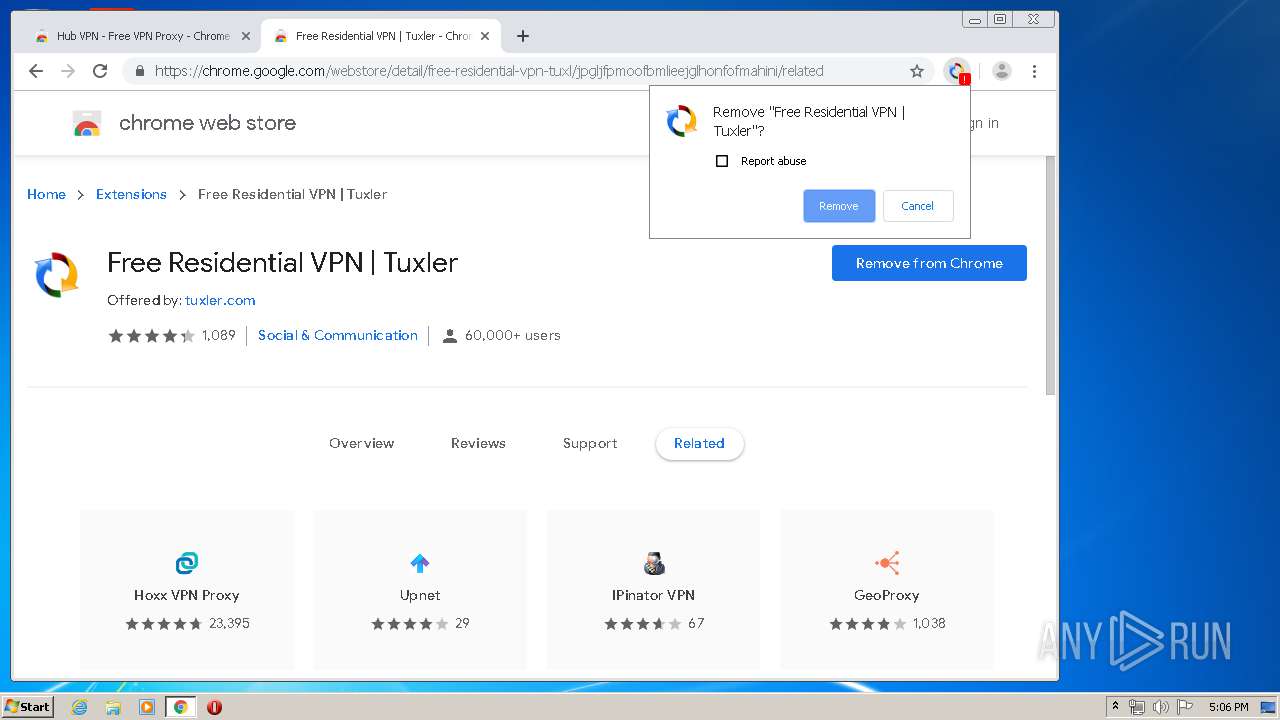Click the Hoxx VPN Proxy icon
The image size is (1280, 720).
(x=186, y=563)
